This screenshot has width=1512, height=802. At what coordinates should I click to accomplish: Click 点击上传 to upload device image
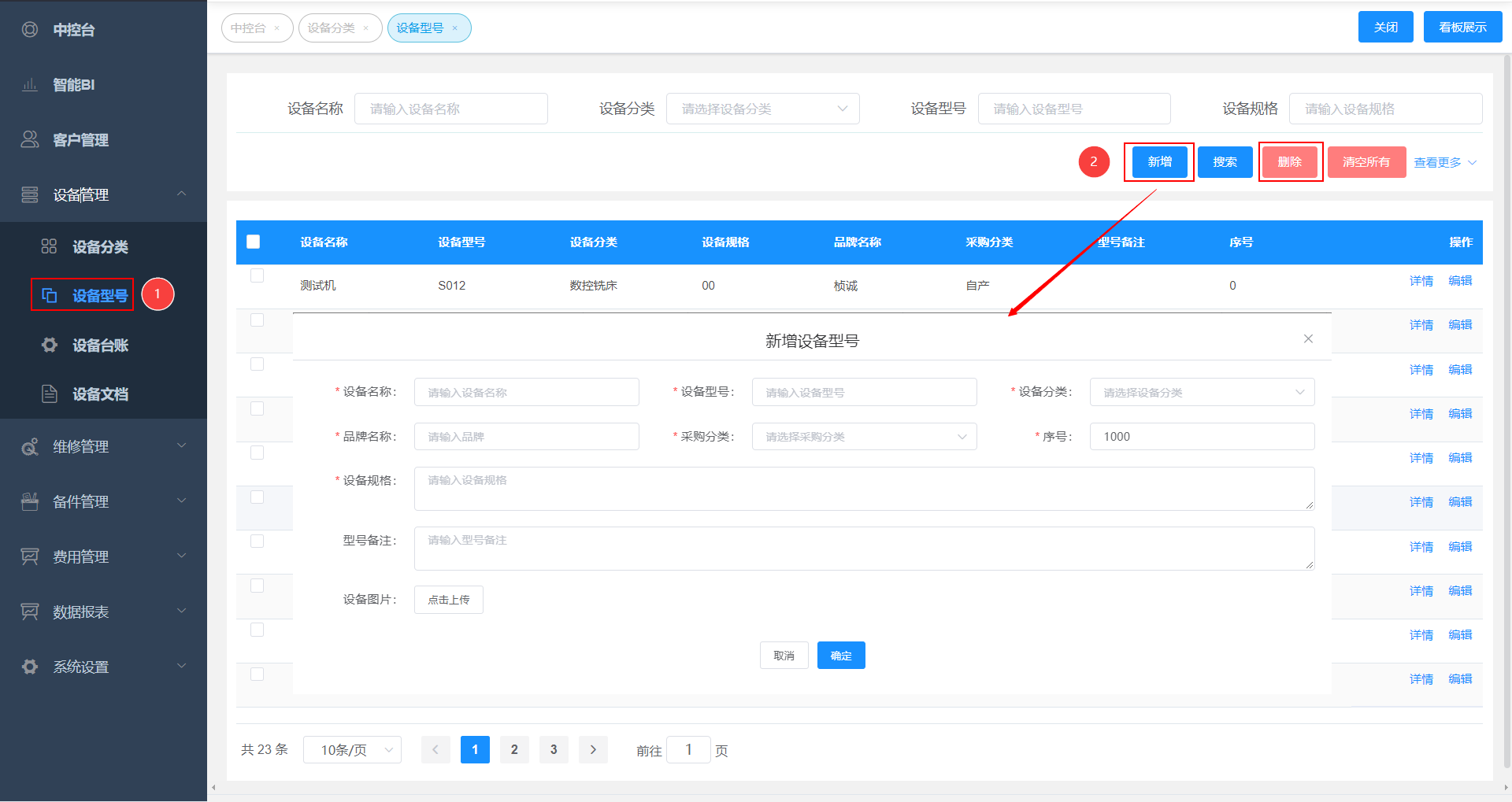(x=448, y=600)
